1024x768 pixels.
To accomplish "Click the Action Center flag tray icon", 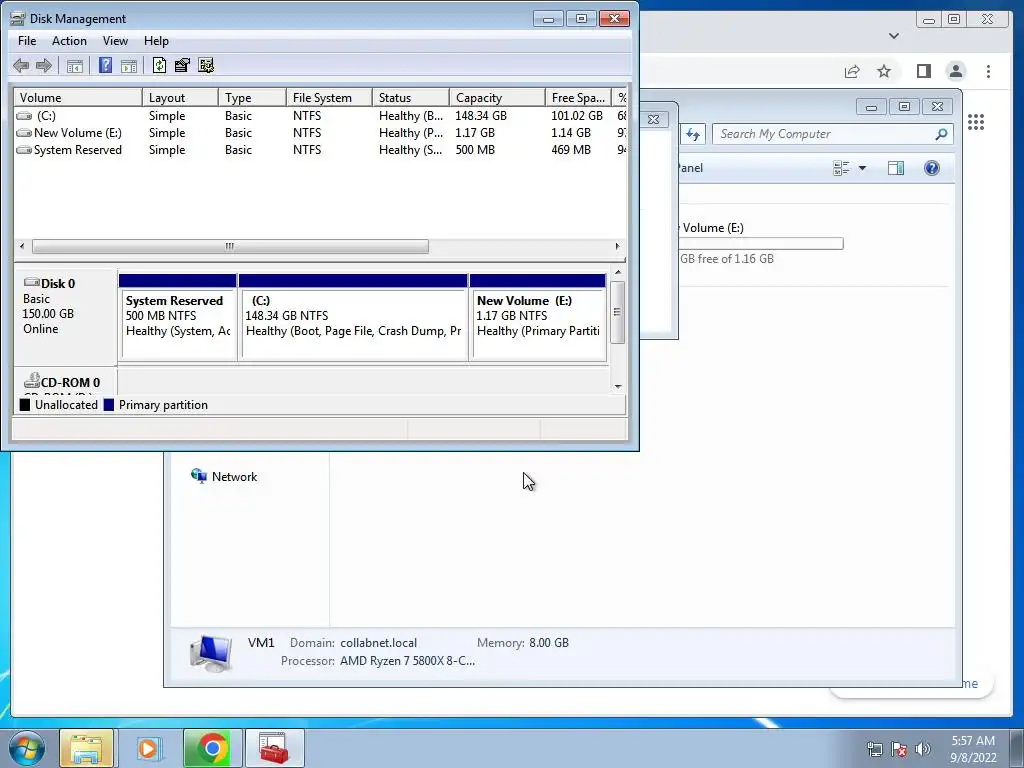I will (899, 748).
